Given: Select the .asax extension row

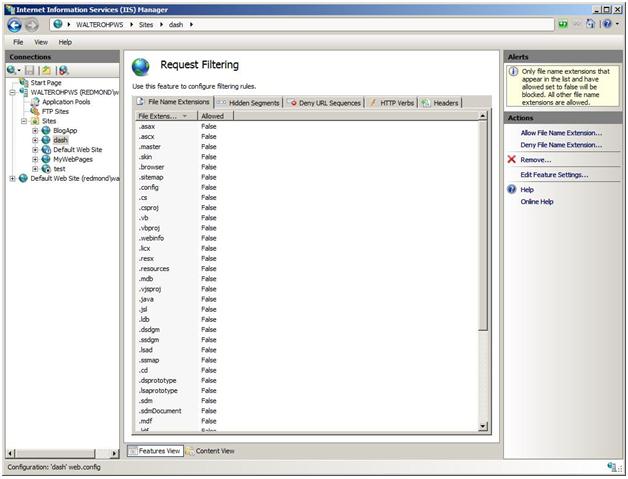Looking at the screenshot, I should point(307,127).
